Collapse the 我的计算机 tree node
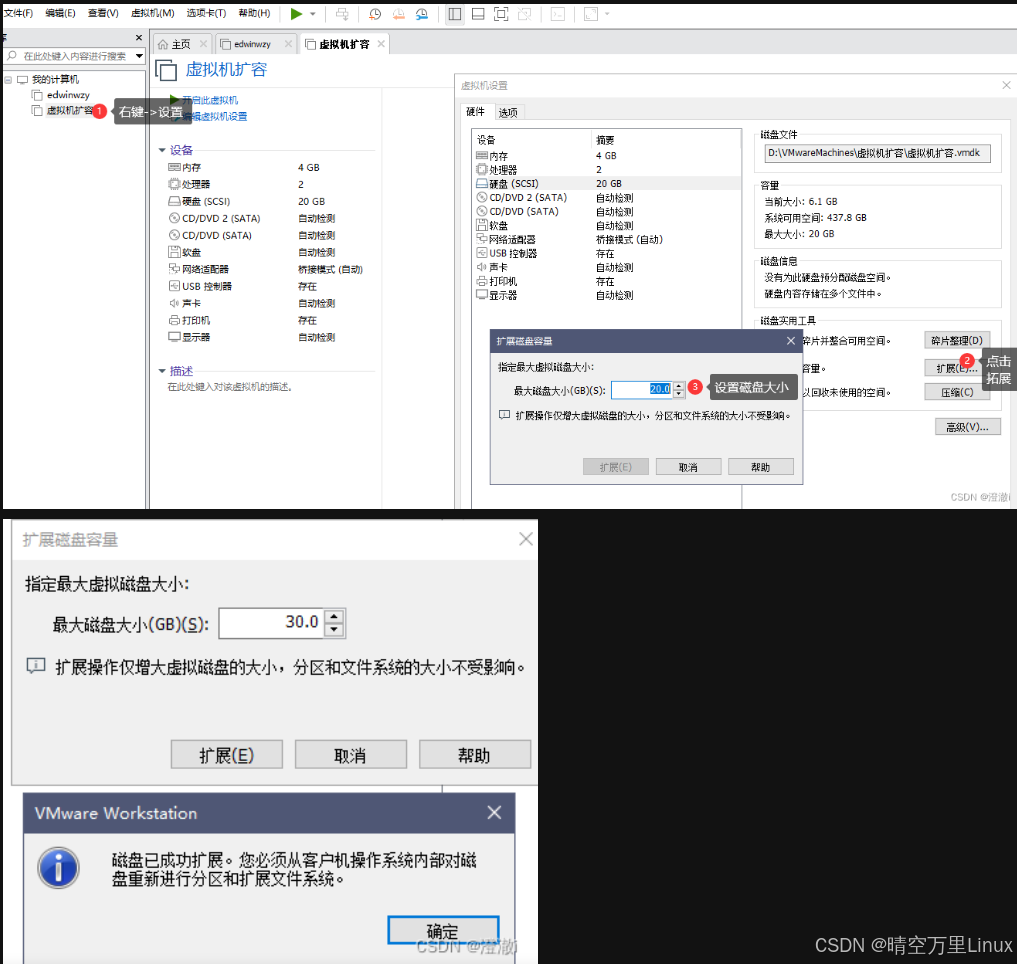The image size is (1017, 964). pos(8,79)
